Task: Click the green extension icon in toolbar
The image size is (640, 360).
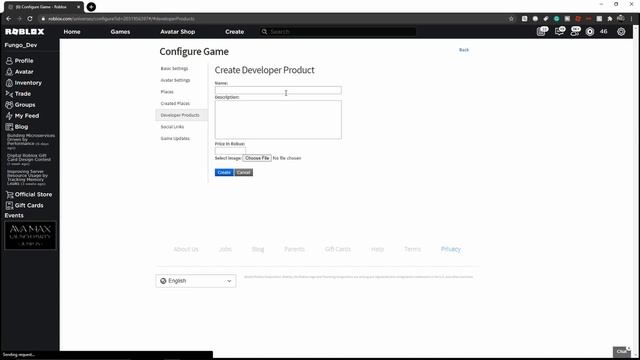Action: coord(556,19)
